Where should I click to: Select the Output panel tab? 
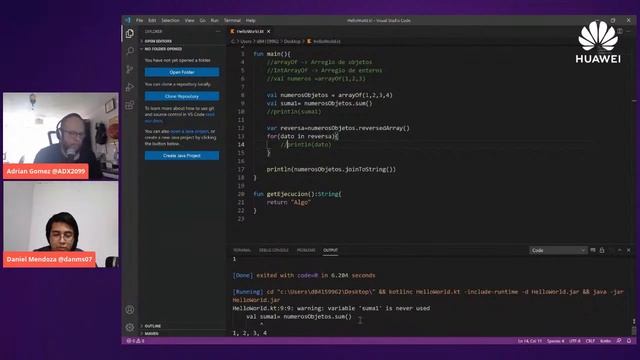331,250
